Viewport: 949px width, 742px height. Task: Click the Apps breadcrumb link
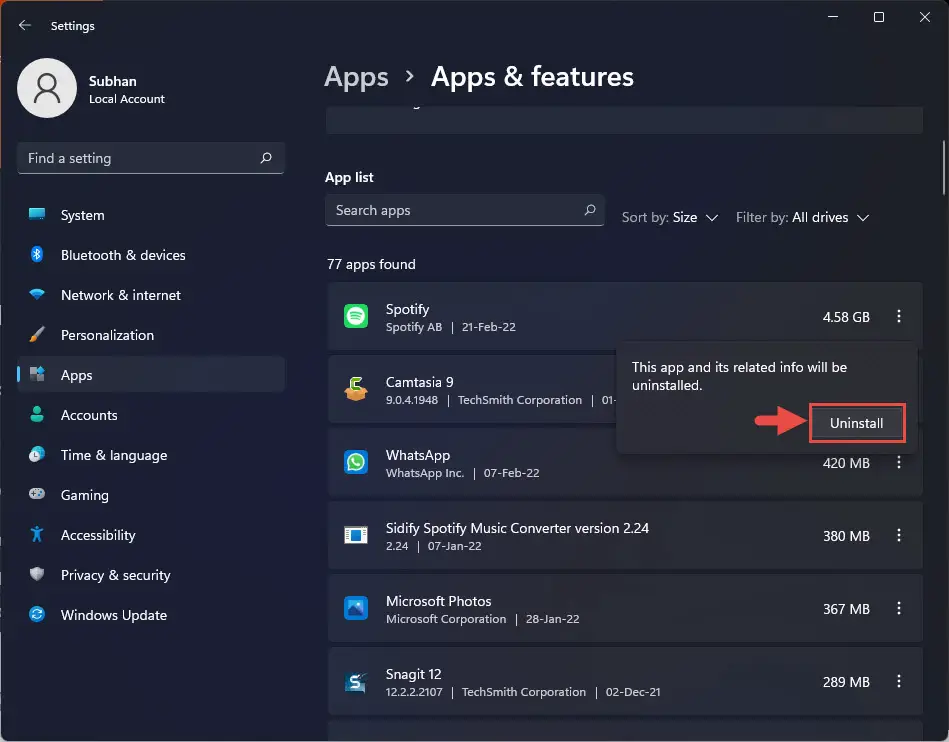coord(356,77)
